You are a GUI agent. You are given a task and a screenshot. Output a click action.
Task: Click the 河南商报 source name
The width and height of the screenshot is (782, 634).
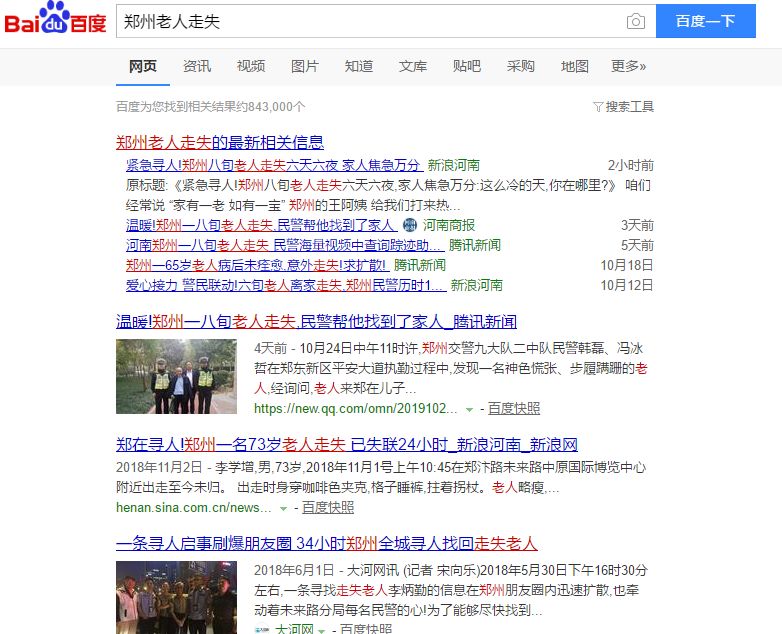point(449,225)
